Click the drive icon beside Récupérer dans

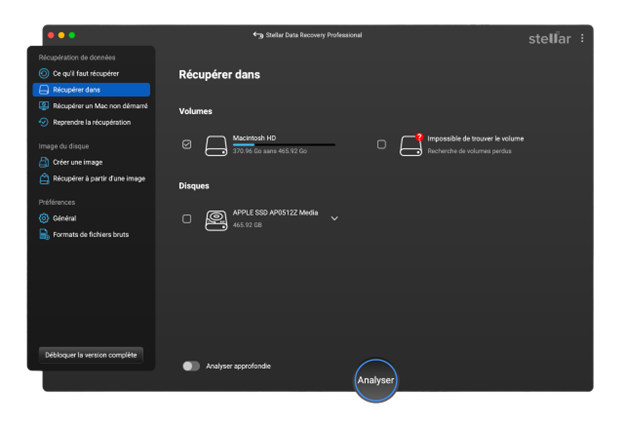click(44, 90)
